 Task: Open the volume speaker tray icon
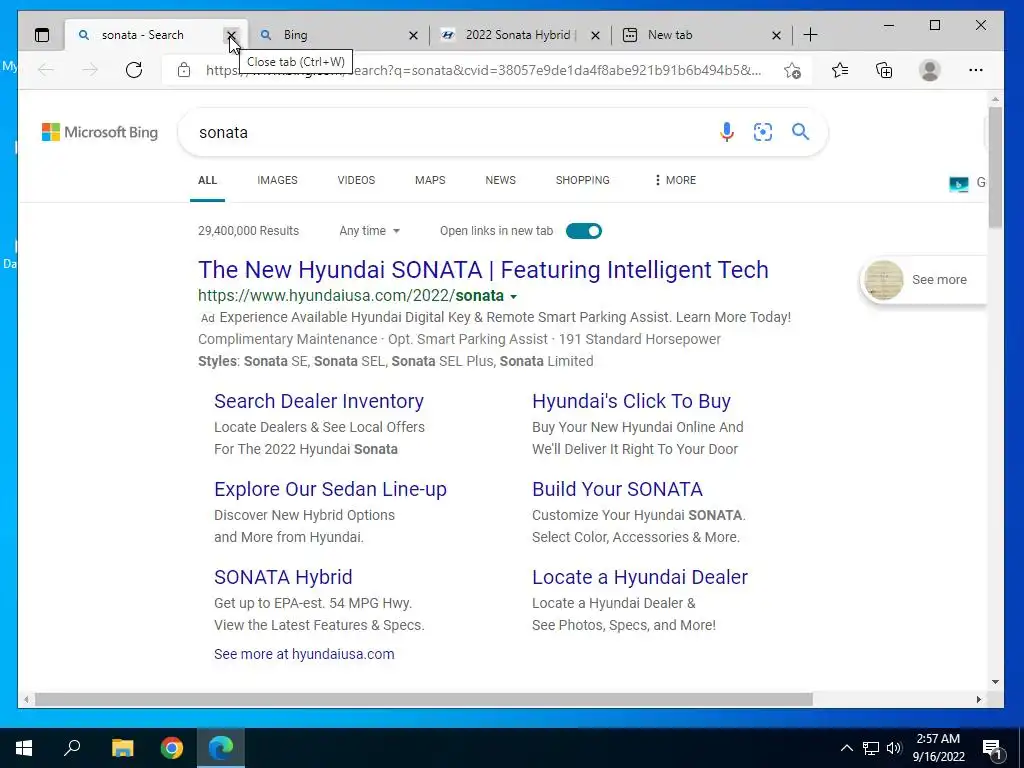click(894, 748)
